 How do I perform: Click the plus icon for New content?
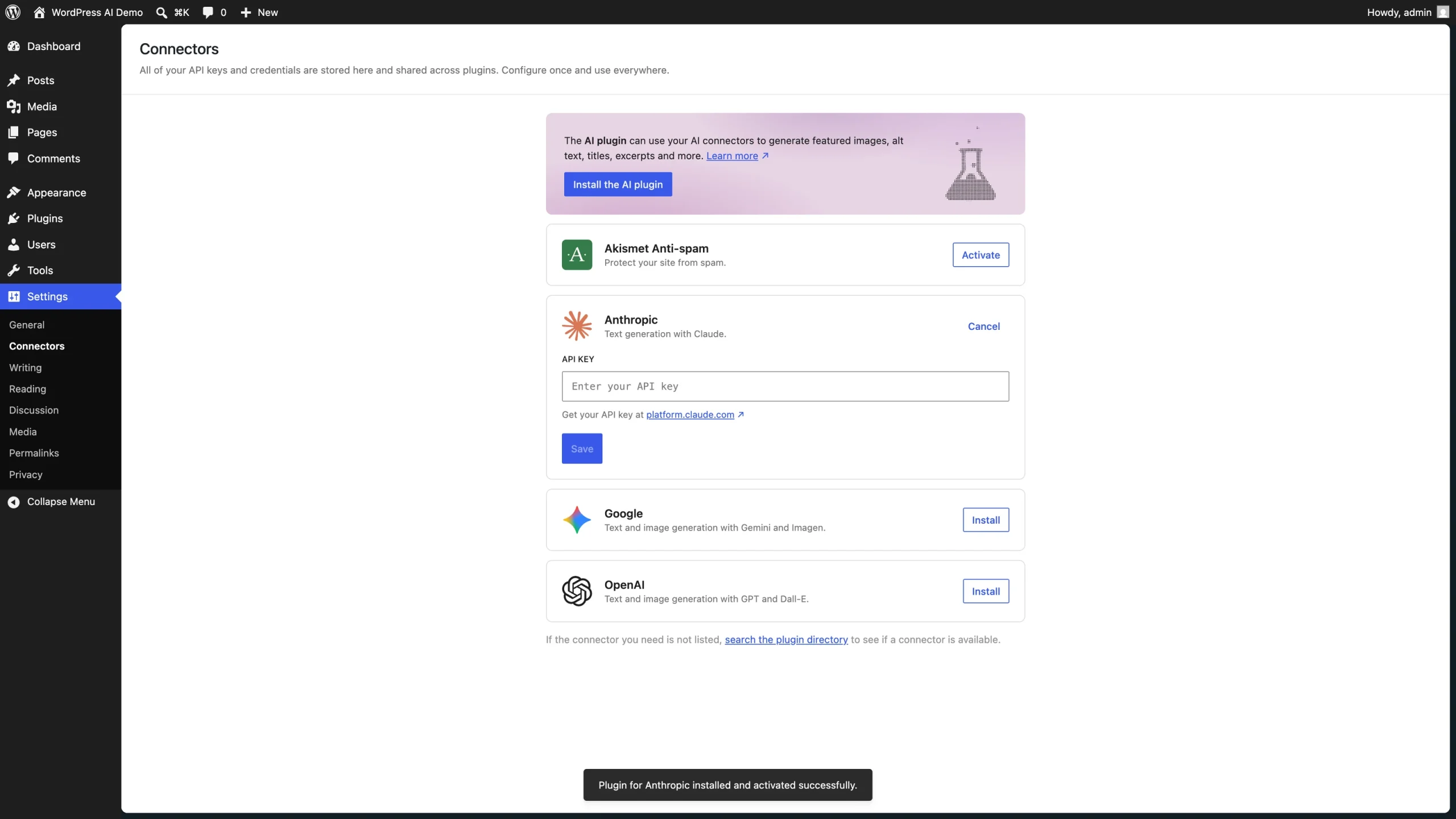[x=246, y=13]
